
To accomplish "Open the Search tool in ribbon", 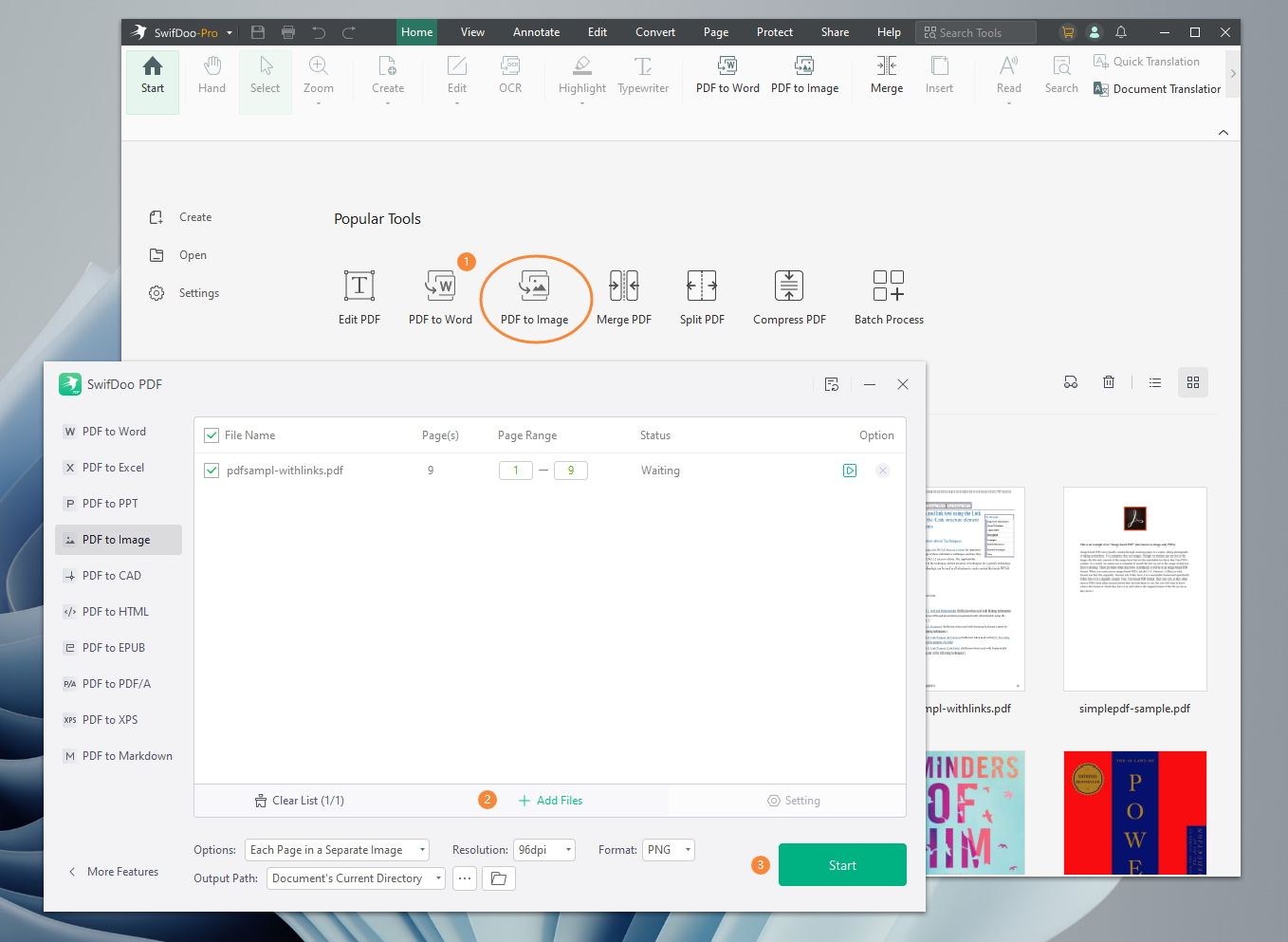I will [1061, 76].
